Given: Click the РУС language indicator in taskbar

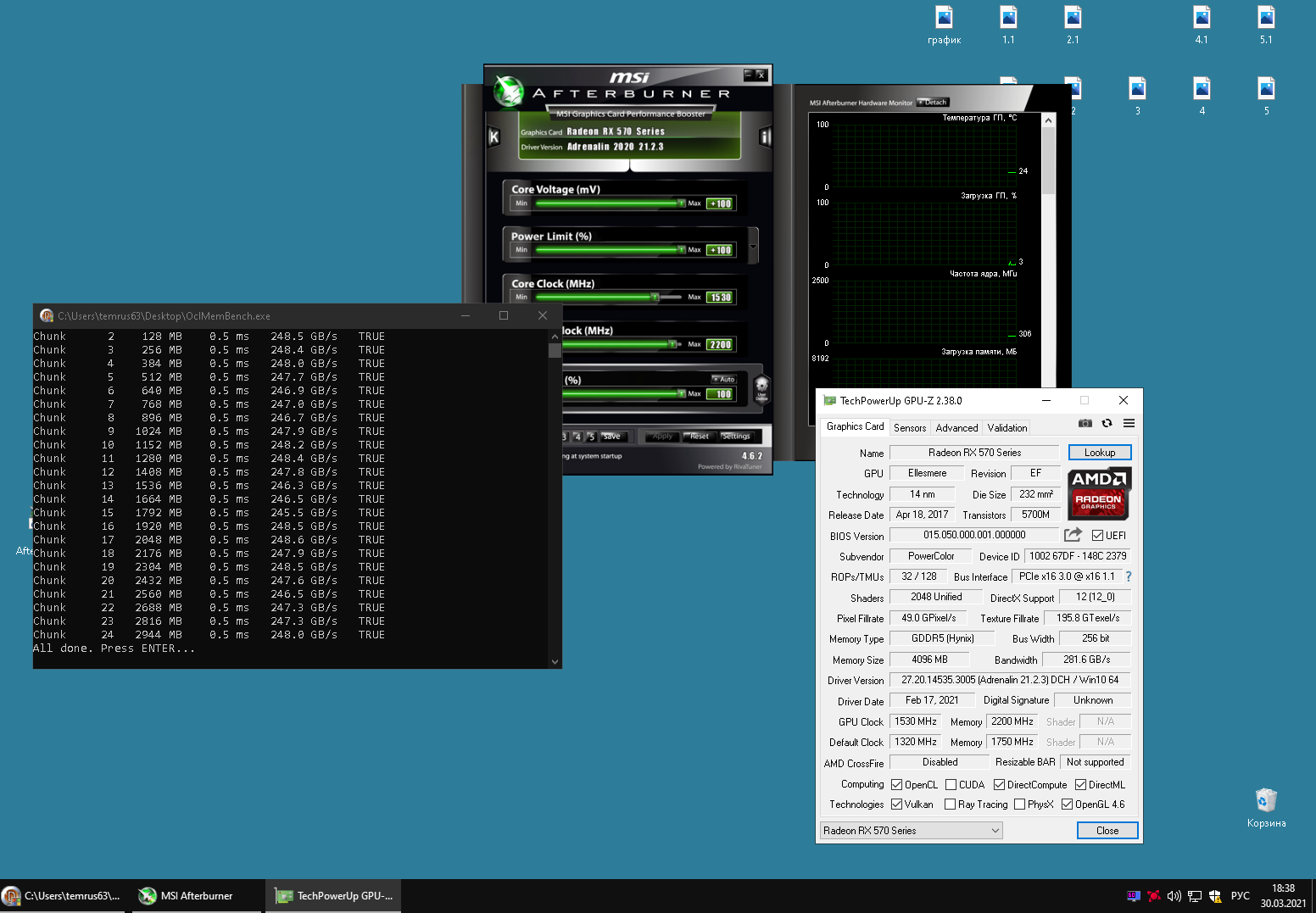Looking at the screenshot, I should [1241, 896].
